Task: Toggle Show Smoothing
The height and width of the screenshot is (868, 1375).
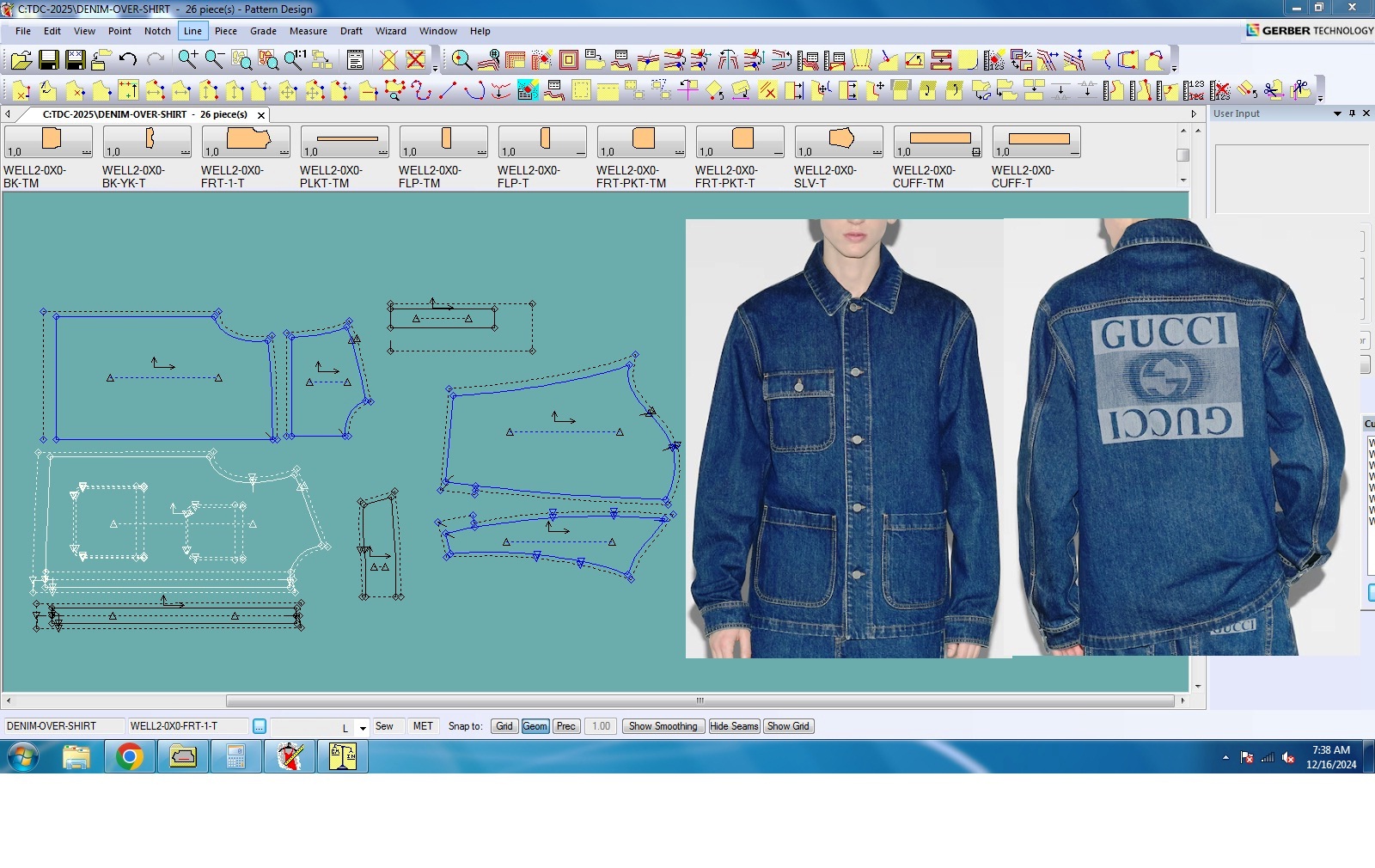Action: (663, 726)
